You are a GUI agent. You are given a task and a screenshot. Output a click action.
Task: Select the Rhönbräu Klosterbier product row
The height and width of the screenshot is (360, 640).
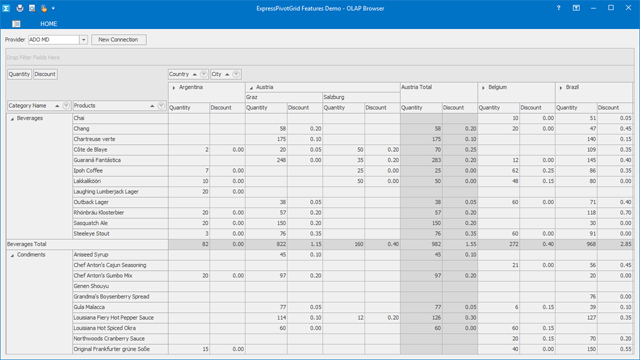click(120, 213)
